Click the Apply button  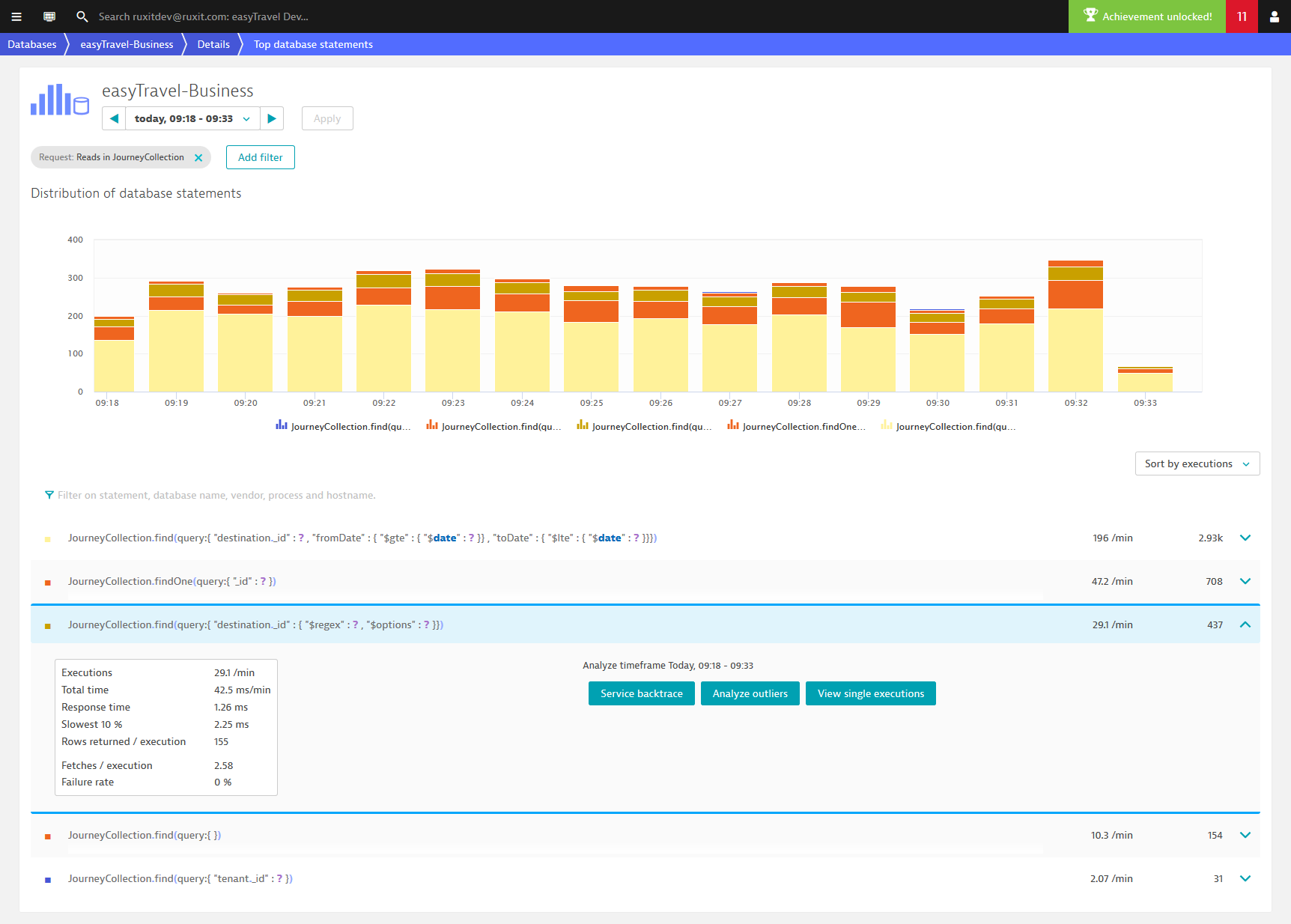point(327,118)
